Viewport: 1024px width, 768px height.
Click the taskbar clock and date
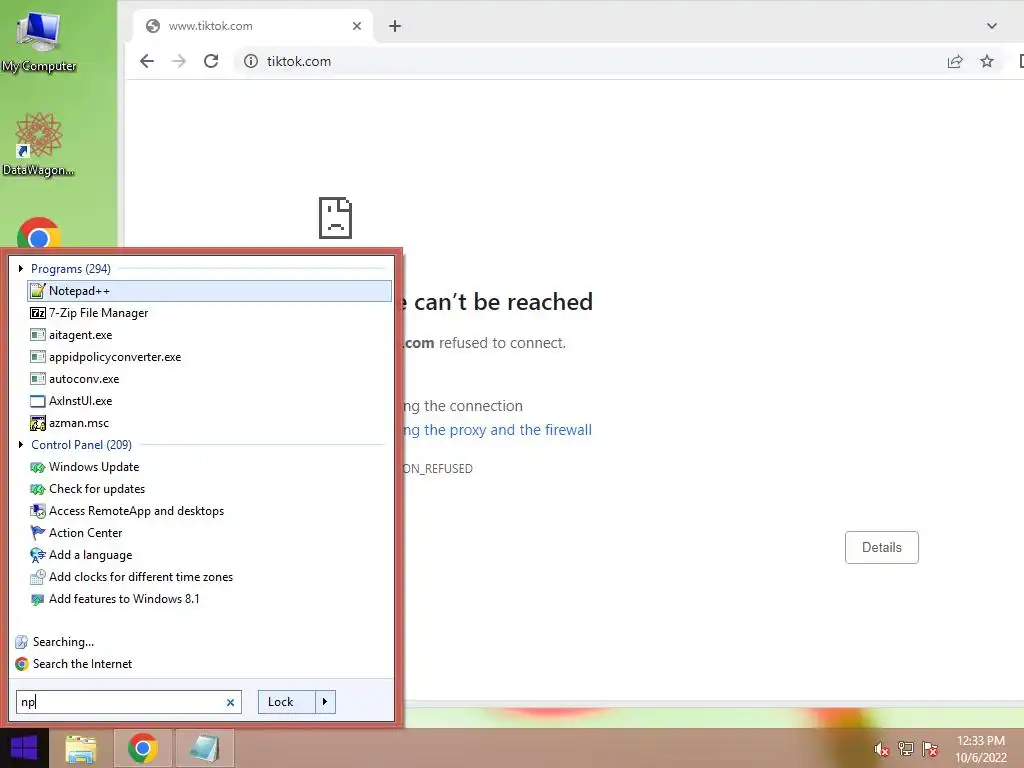click(x=981, y=749)
